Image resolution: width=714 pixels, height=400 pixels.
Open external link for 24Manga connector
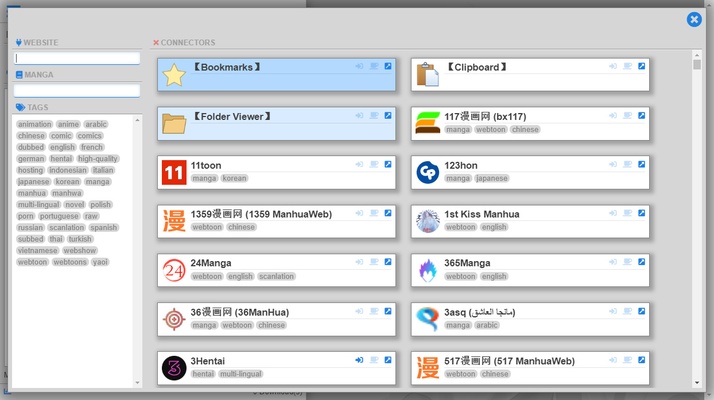[388, 262]
